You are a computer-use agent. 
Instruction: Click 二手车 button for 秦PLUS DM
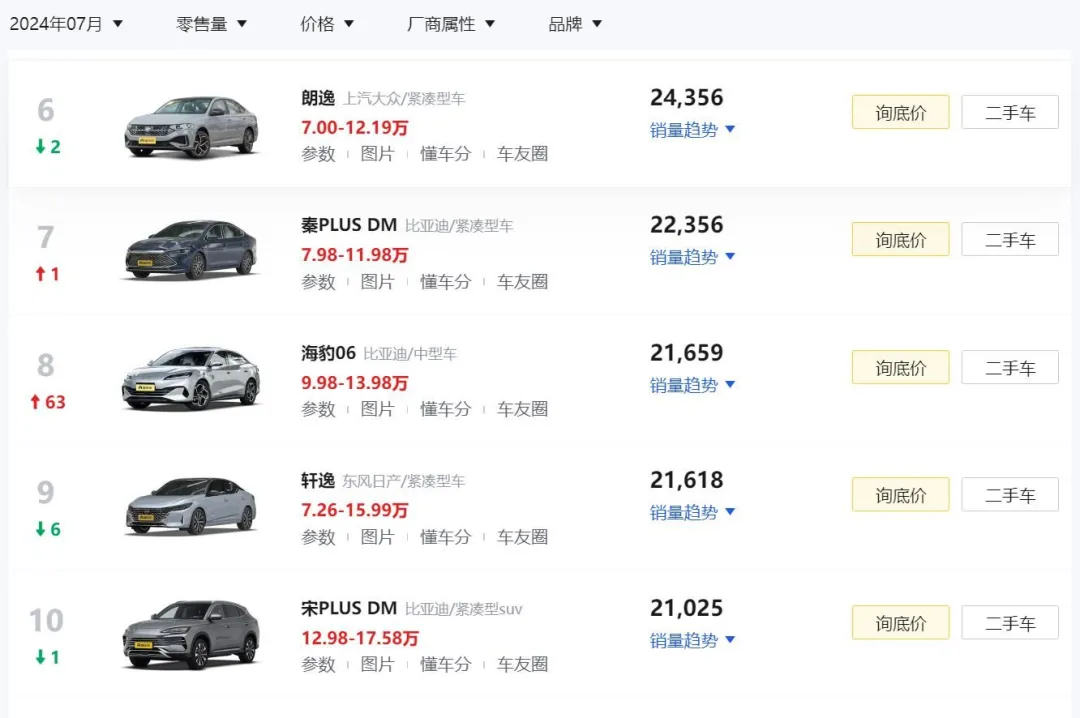(x=1009, y=240)
